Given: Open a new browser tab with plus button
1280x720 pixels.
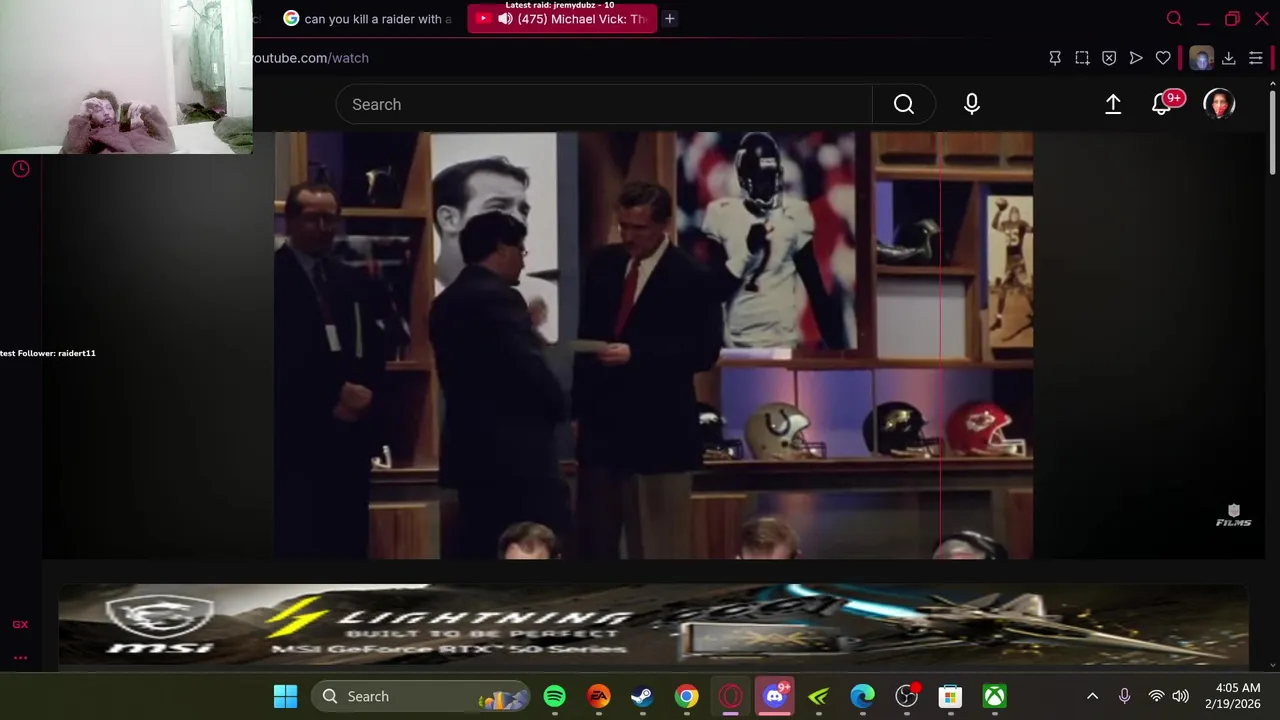Looking at the screenshot, I should tap(670, 19).
